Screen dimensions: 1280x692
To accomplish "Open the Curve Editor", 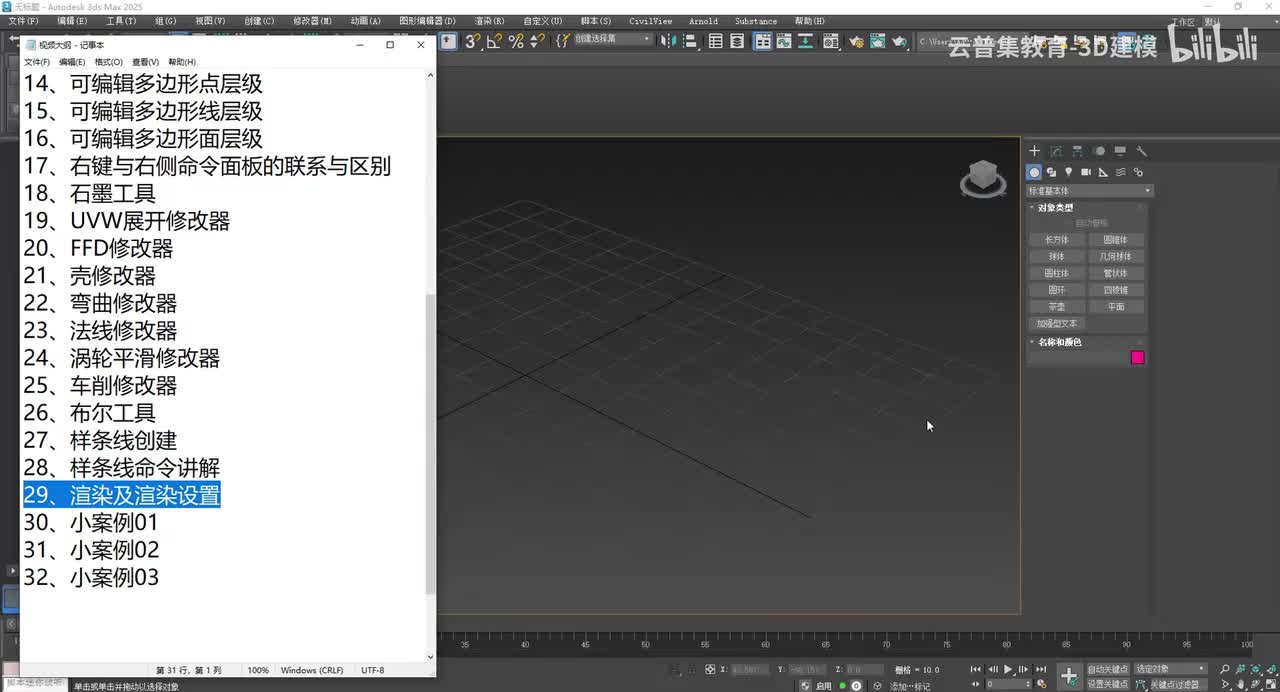I will pos(783,41).
